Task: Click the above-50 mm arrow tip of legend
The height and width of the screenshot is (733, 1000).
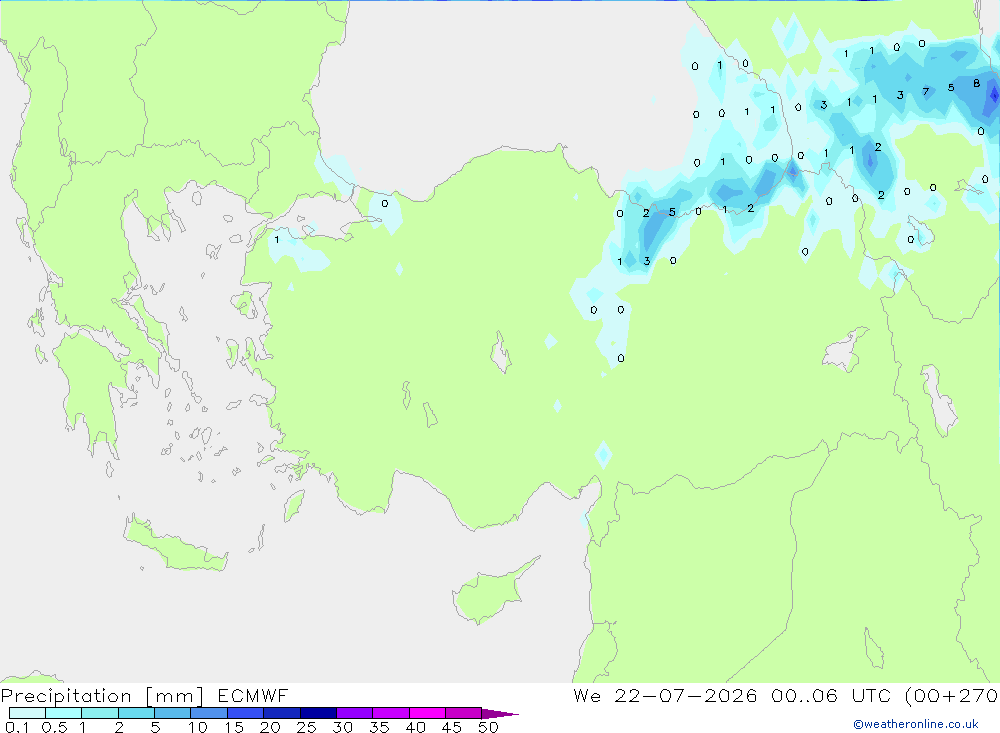Action: 500,714
